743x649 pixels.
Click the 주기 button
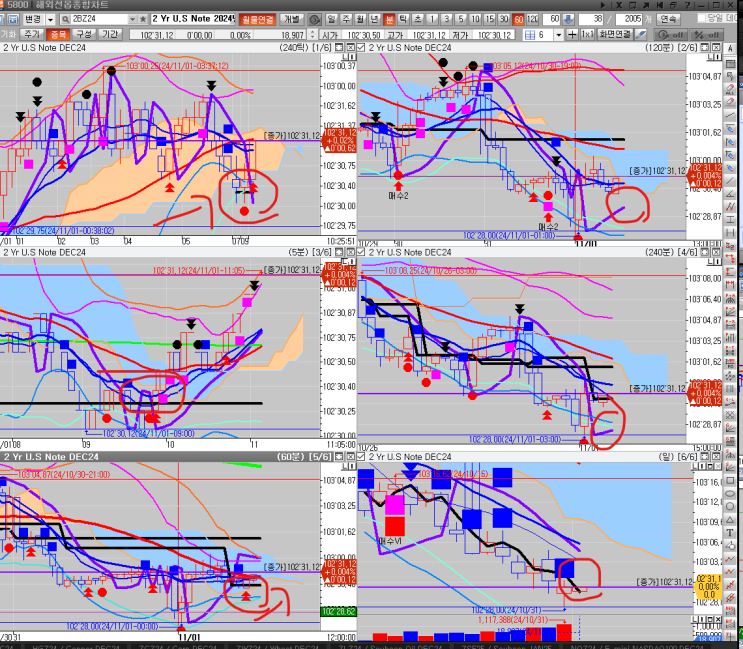(32, 35)
